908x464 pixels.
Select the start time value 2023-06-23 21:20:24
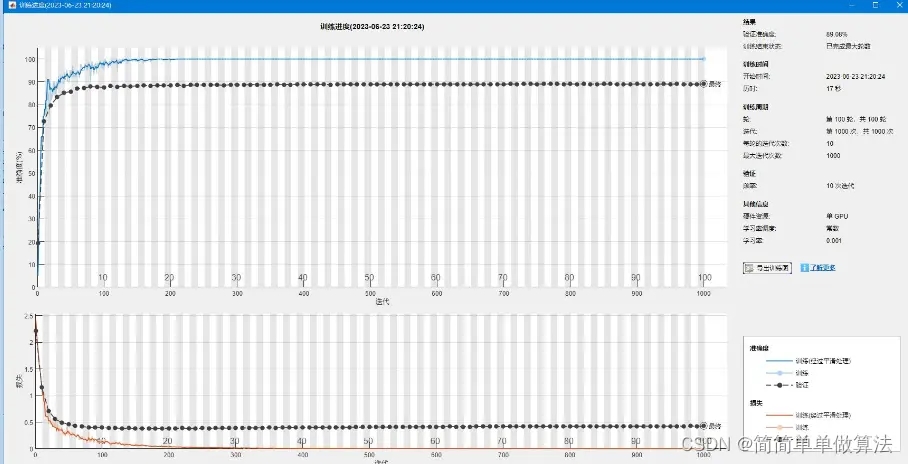(x=855, y=76)
